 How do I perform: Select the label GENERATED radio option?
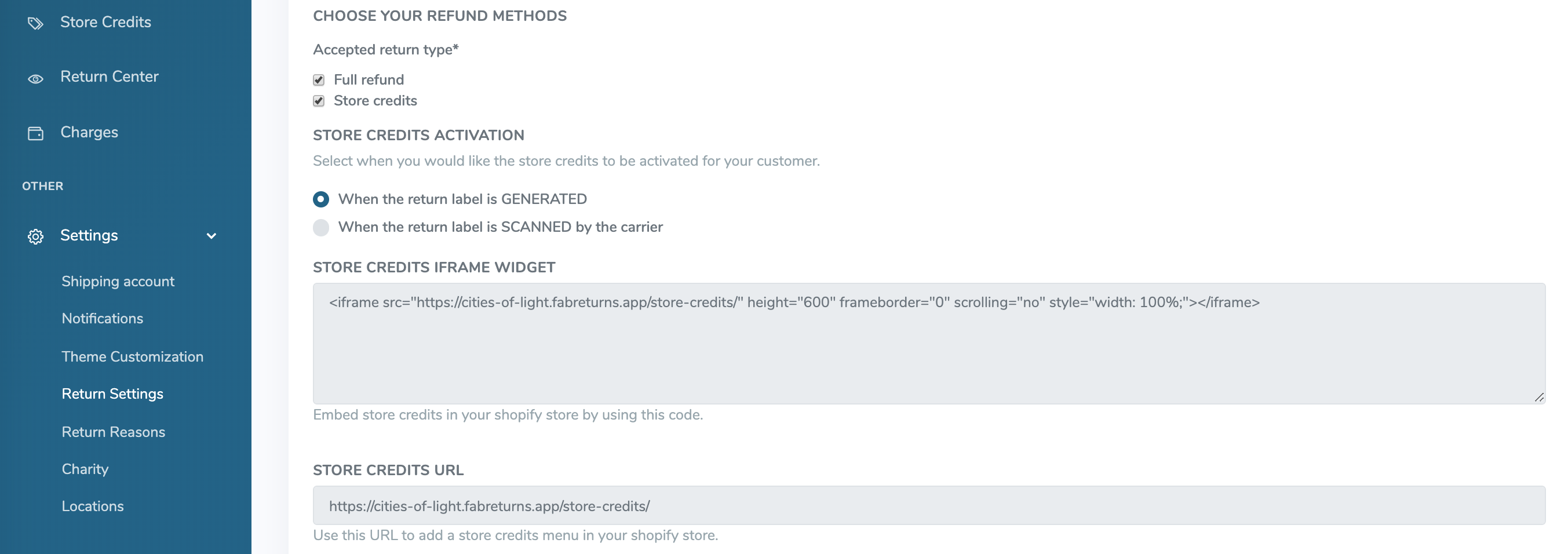coord(321,199)
